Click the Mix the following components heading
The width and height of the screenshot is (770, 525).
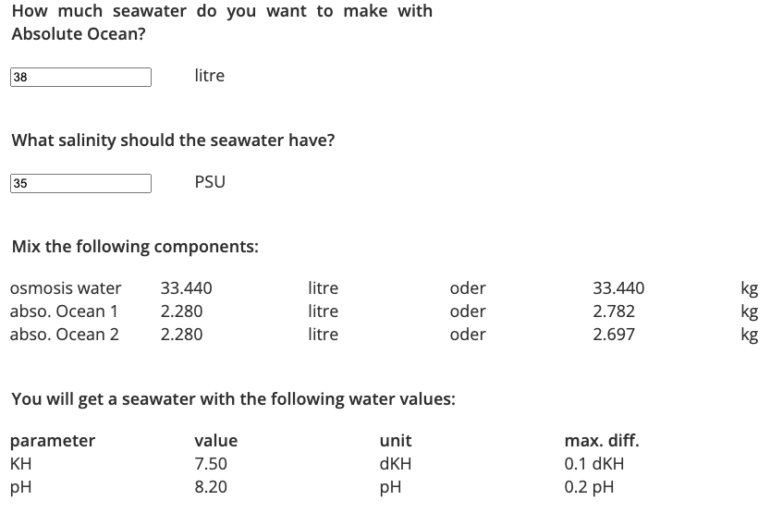tap(135, 247)
